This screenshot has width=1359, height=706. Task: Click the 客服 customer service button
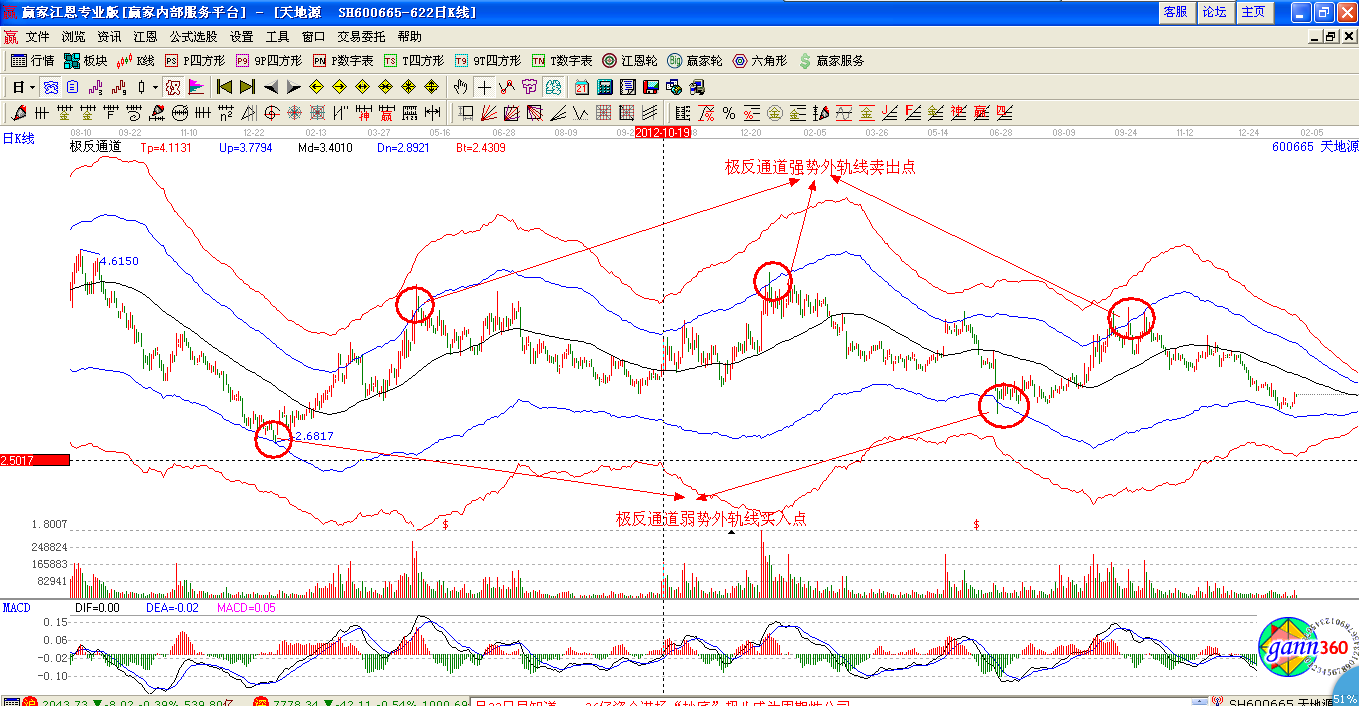pos(1175,12)
